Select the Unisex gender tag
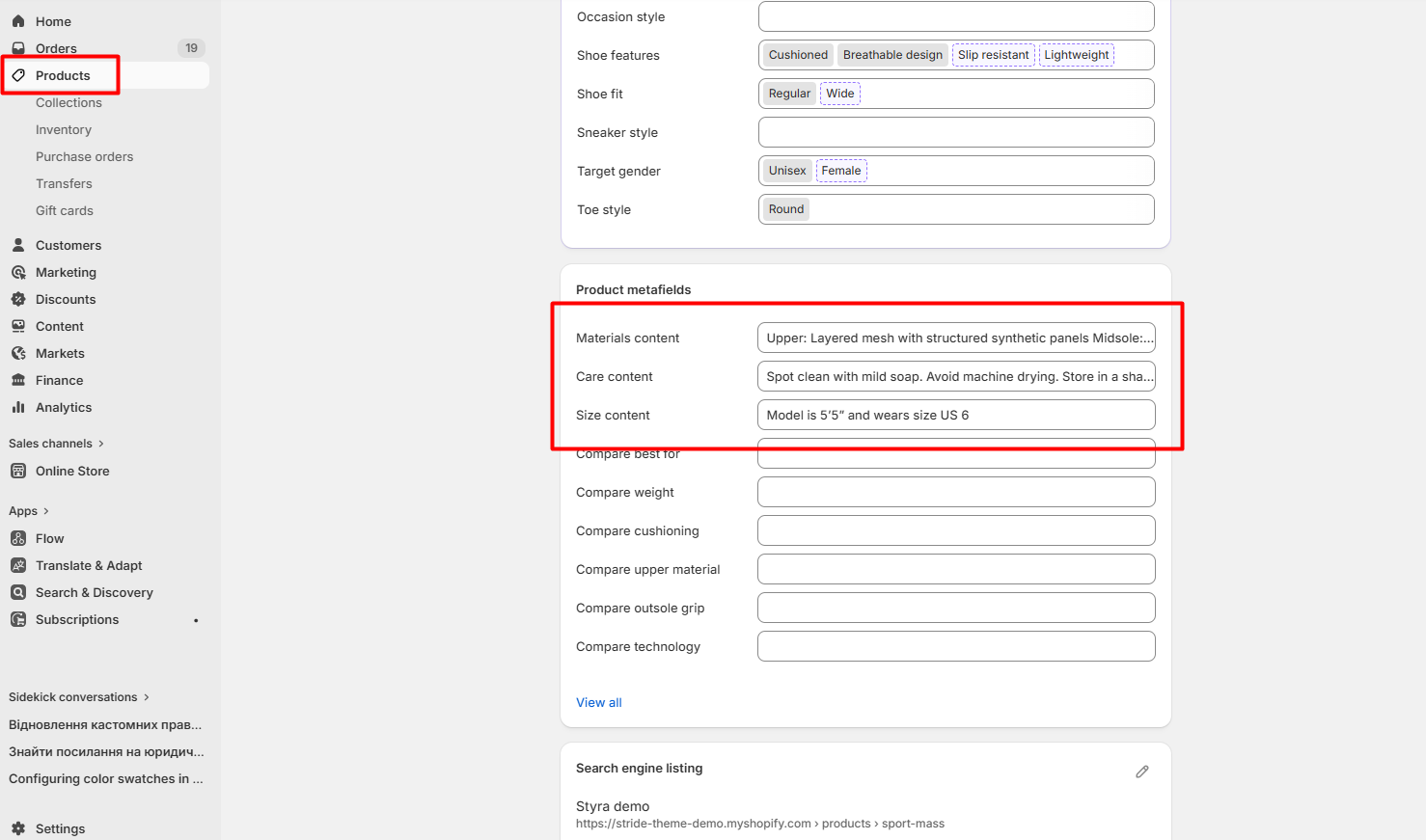Viewport: 1426px width, 840px height. (x=787, y=171)
